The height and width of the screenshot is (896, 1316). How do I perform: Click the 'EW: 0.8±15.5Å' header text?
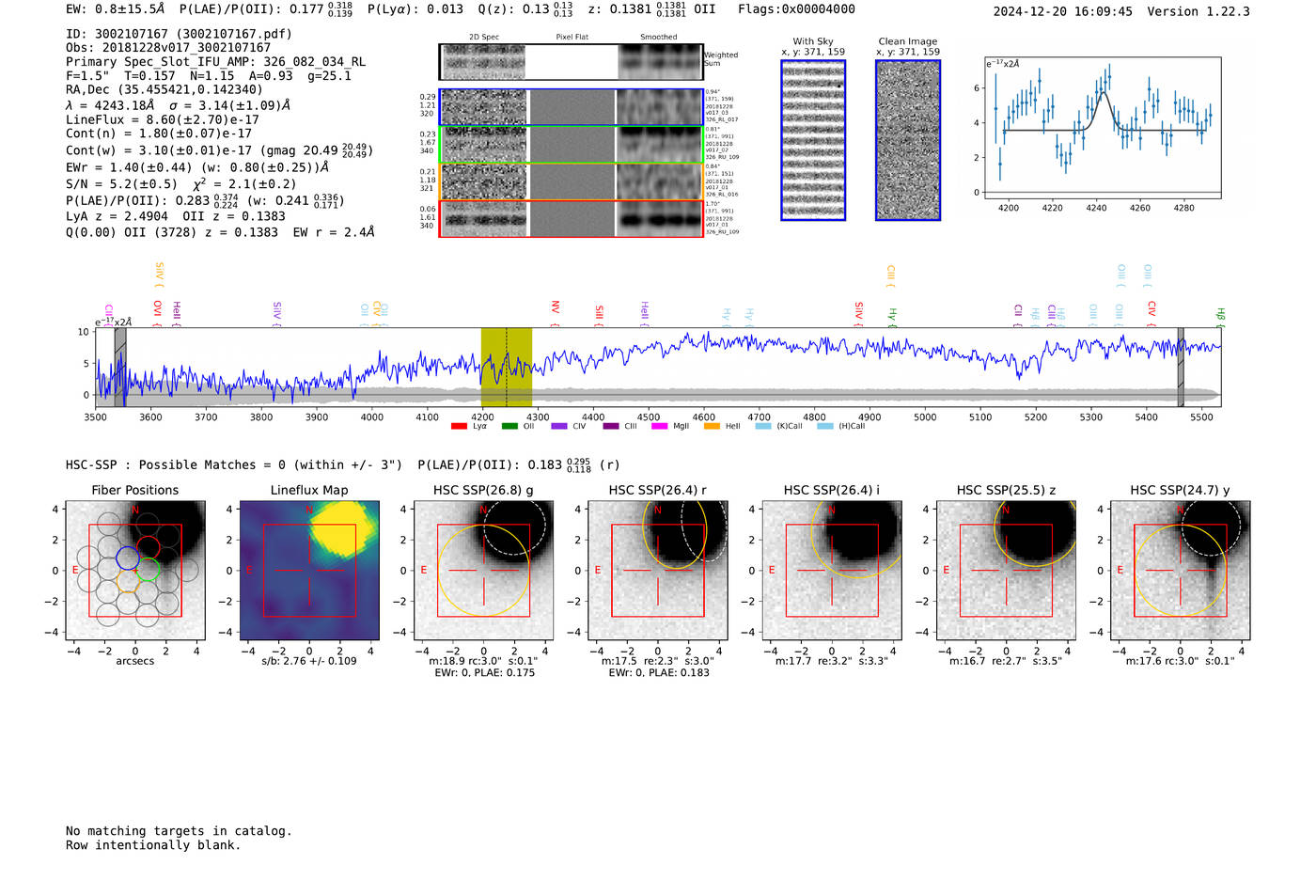coord(115,9)
